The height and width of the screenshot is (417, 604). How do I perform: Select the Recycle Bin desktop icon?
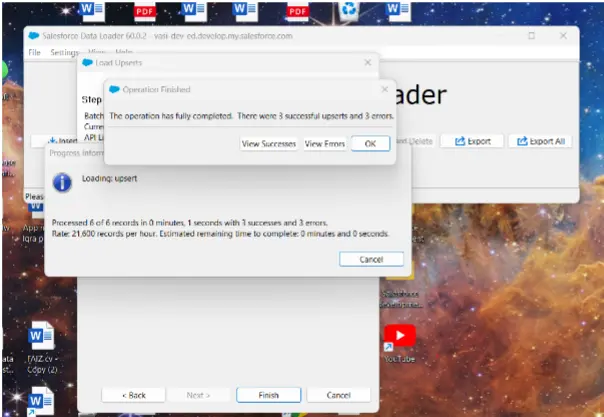[349, 10]
